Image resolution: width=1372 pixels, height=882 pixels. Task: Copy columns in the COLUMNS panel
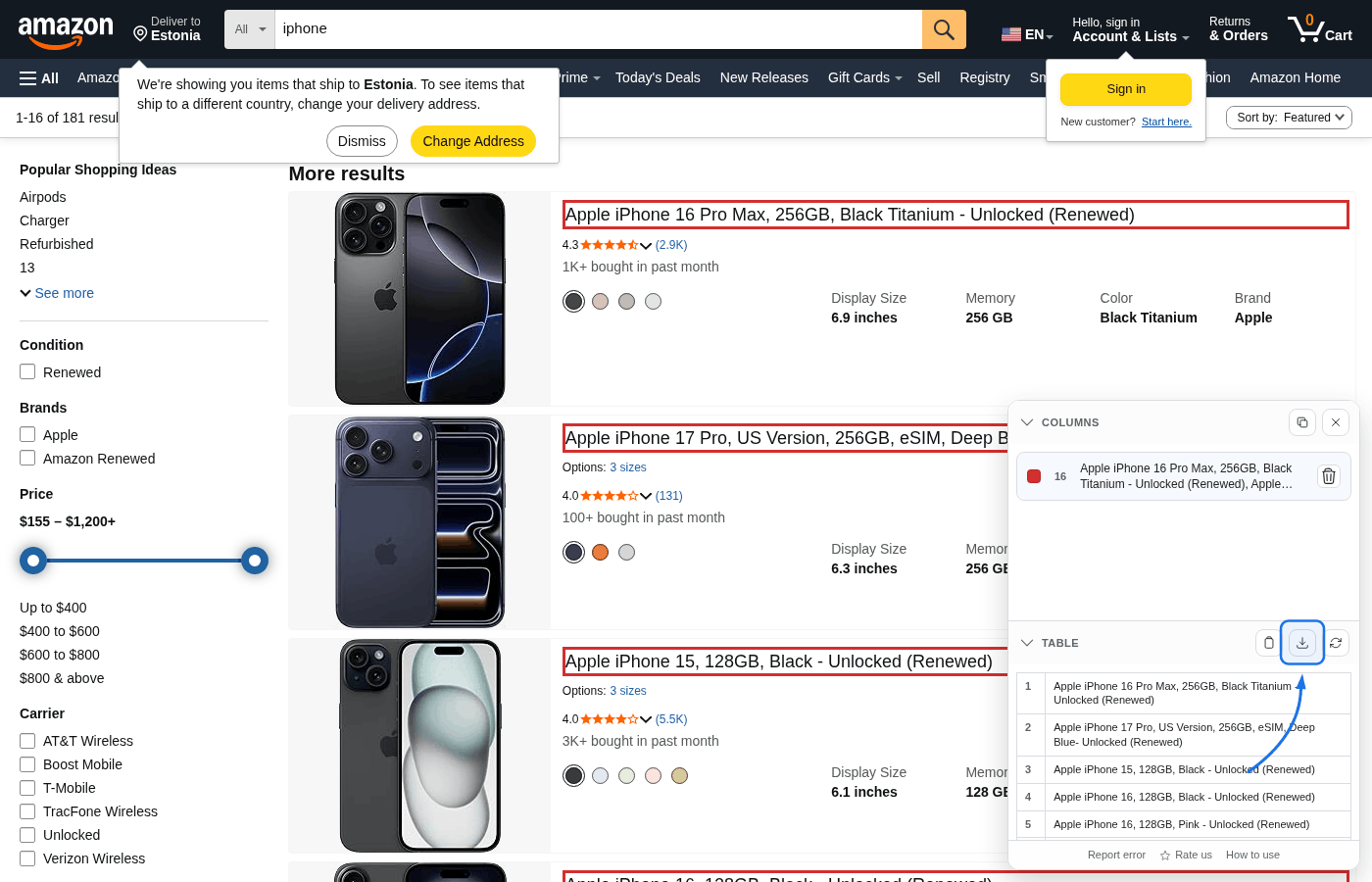tap(1301, 422)
